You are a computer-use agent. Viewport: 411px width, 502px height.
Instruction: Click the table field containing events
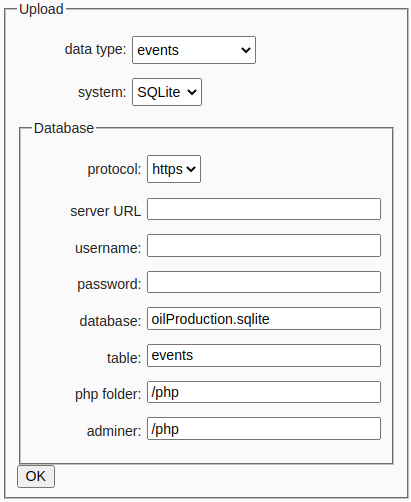pos(264,355)
